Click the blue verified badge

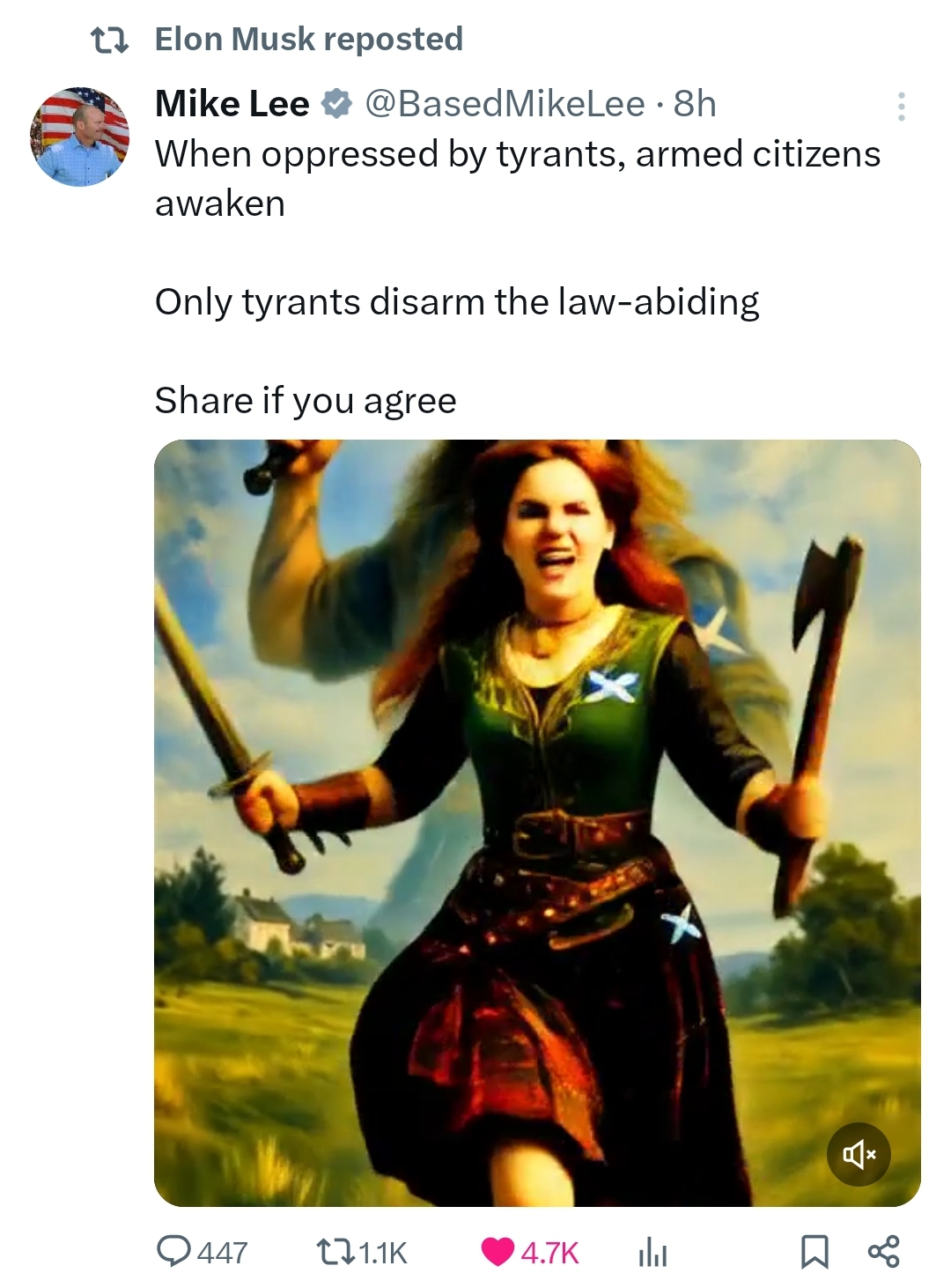tap(336, 104)
